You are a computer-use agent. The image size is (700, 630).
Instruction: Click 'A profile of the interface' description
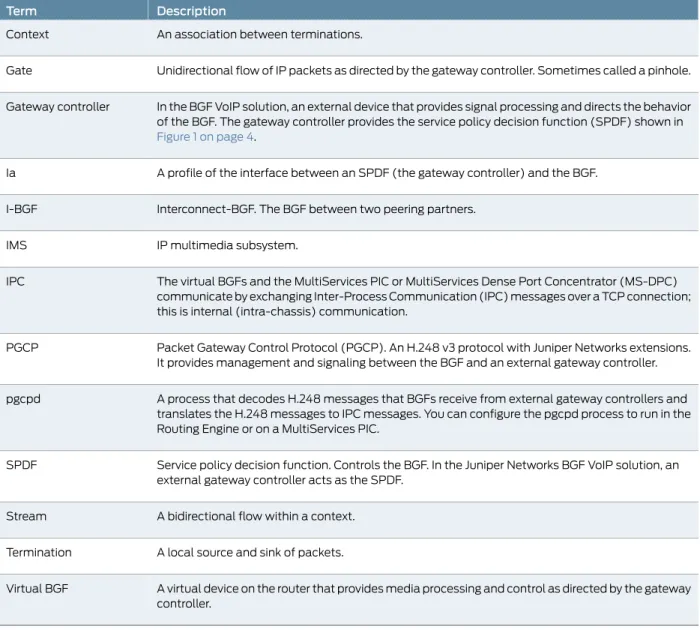coord(377,173)
